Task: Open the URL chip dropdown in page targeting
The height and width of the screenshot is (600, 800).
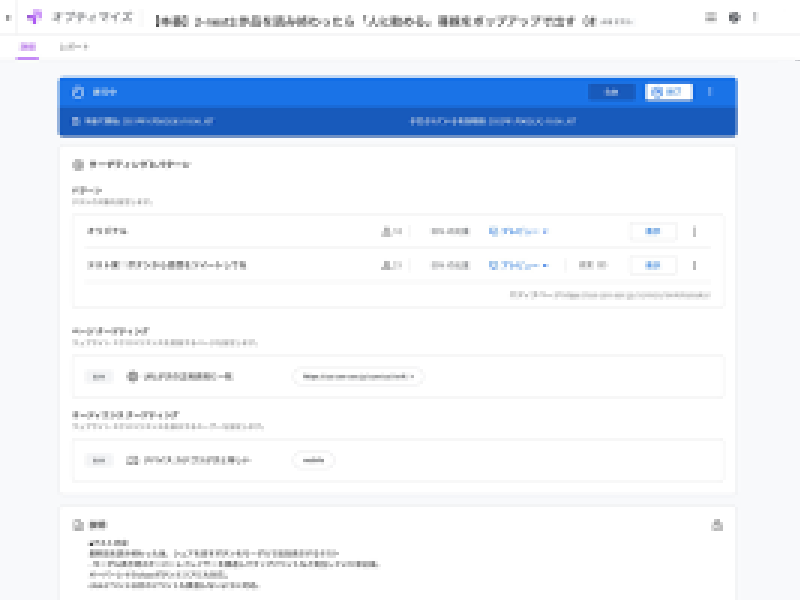Action: (358, 377)
